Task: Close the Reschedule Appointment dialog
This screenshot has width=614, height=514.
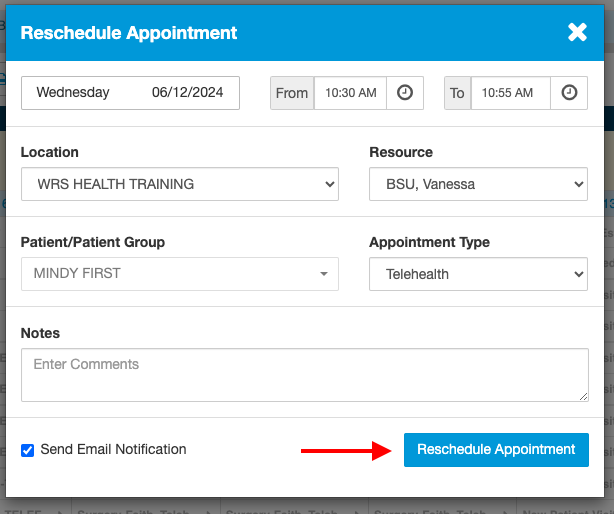Action: (x=577, y=32)
